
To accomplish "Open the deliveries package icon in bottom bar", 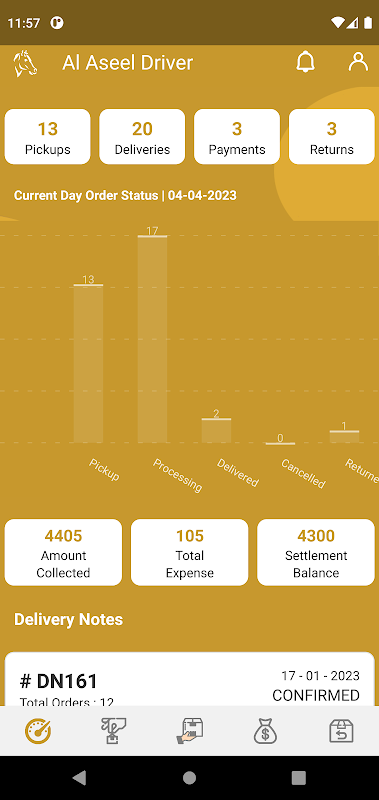I will point(190,731).
